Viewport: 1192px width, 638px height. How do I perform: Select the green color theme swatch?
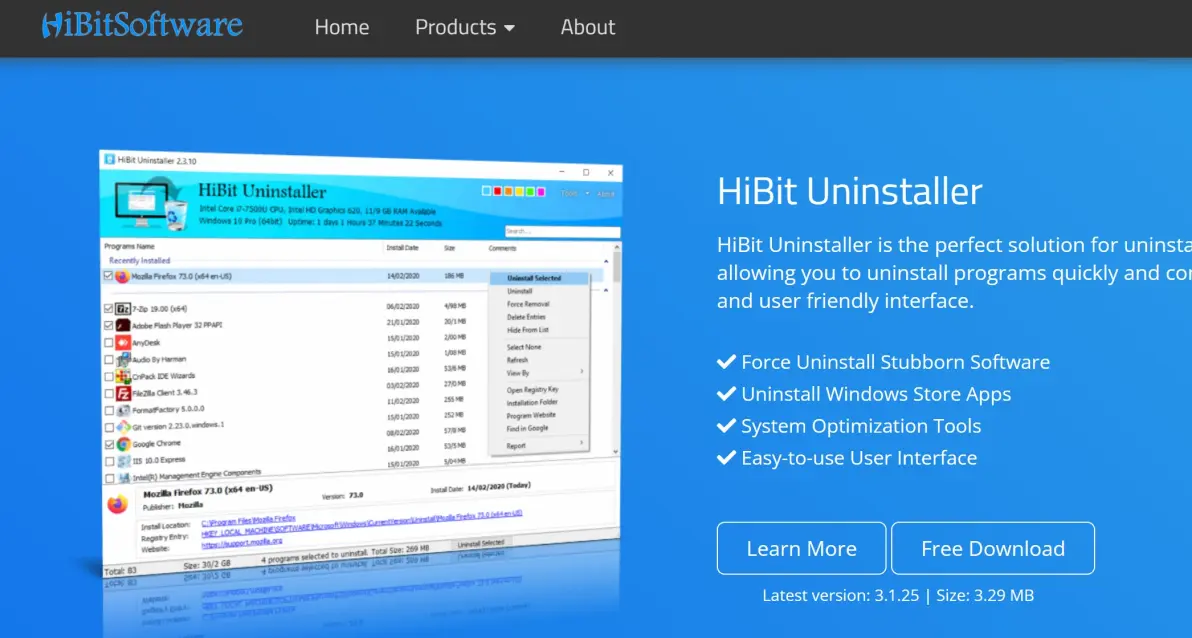[530, 192]
